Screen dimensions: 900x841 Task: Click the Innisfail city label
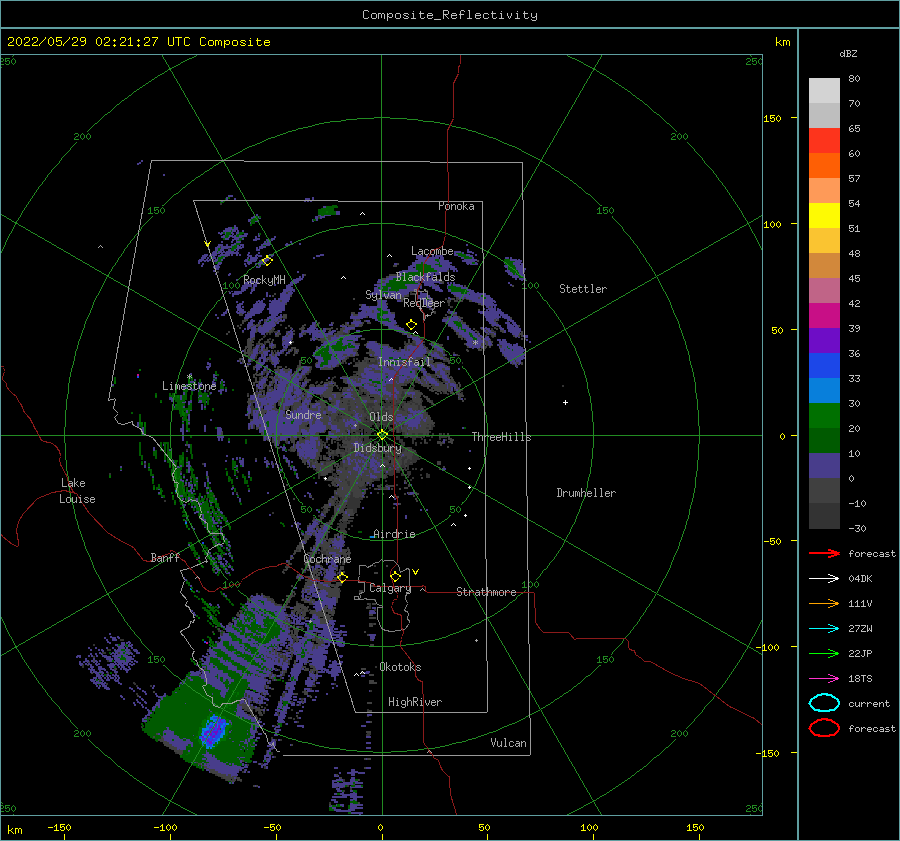pyautogui.click(x=404, y=362)
